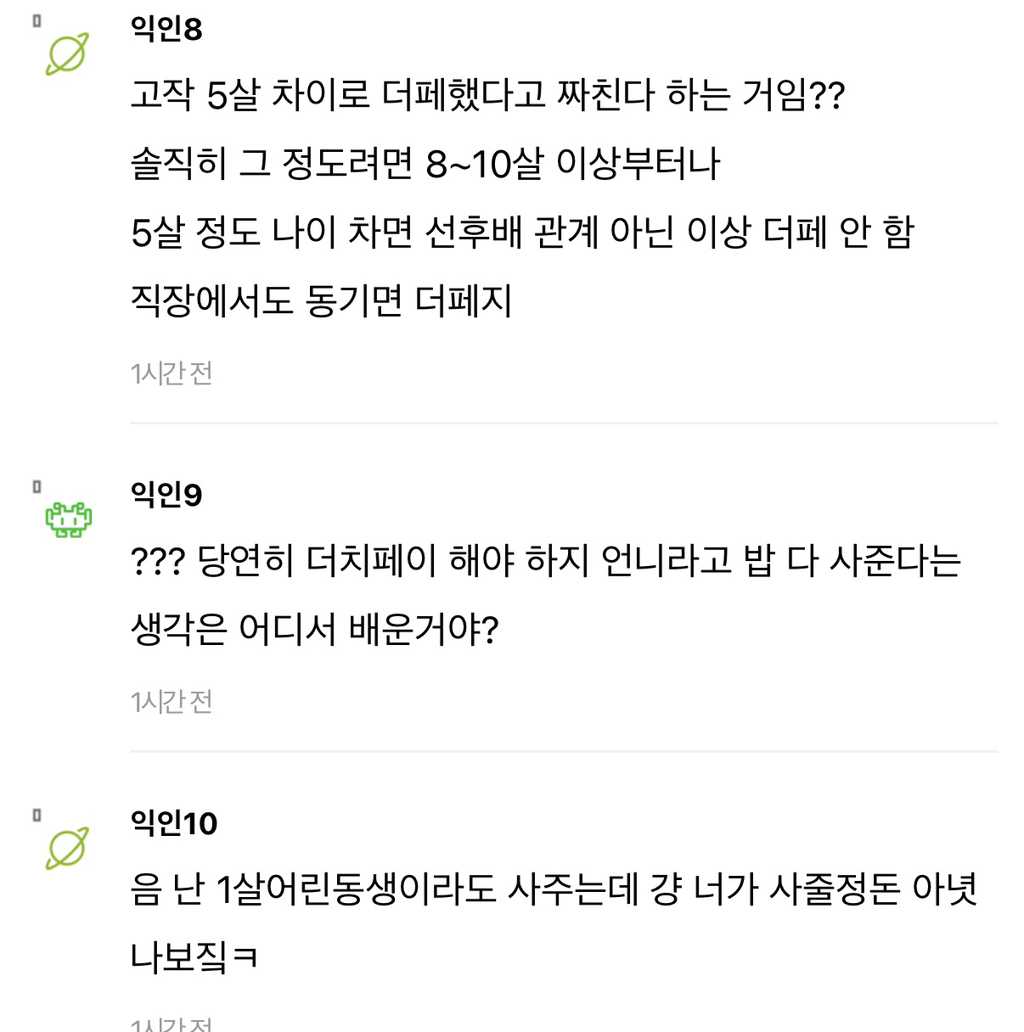Click the small gray marker beside 익인9's avatar
This screenshot has height=1032, width=1024.
click(x=36, y=487)
